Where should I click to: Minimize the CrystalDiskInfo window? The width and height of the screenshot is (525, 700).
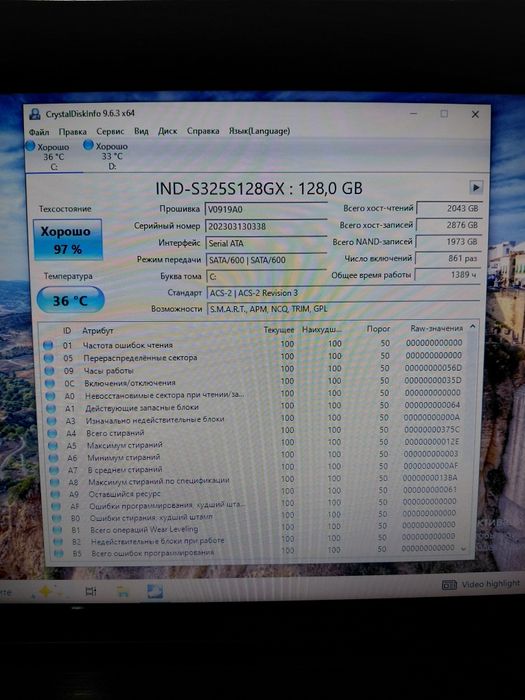tap(413, 114)
